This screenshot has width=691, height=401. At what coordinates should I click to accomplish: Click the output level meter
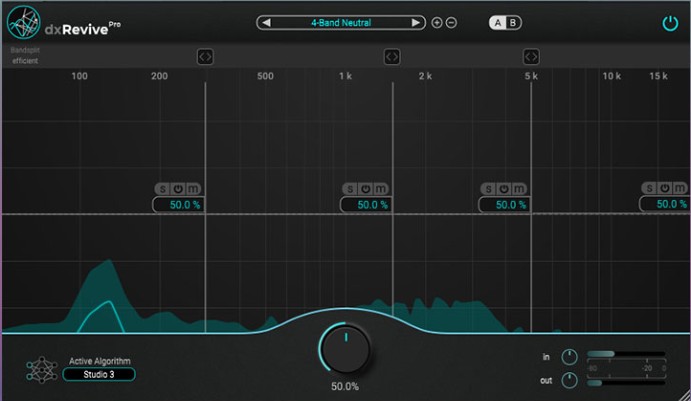tap(626, 383)
